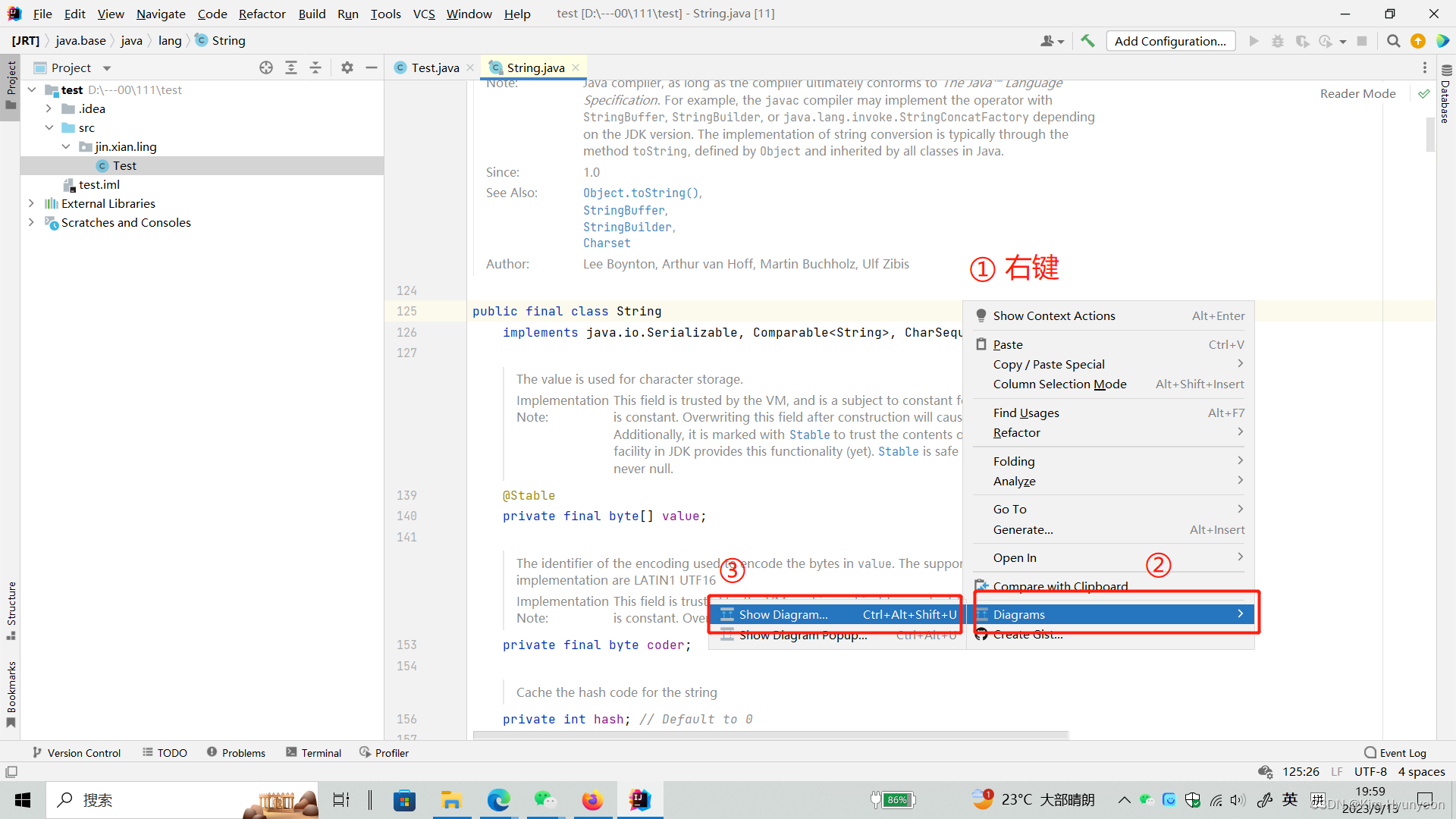
Task: Open Diagrams submenu entry
Action: coord(1111,614)
